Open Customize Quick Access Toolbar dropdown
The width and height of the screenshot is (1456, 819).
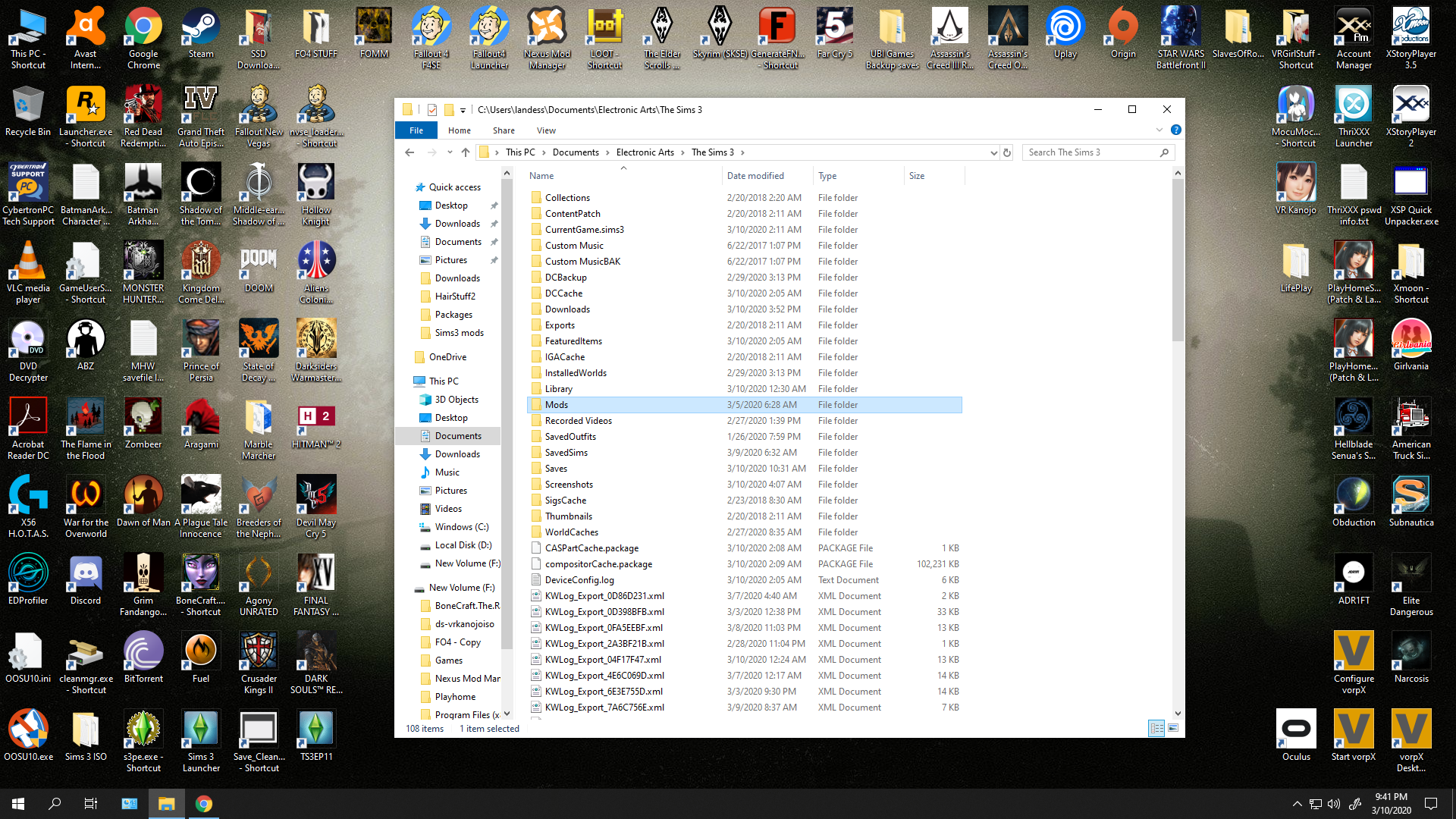(x=463, y=111)
